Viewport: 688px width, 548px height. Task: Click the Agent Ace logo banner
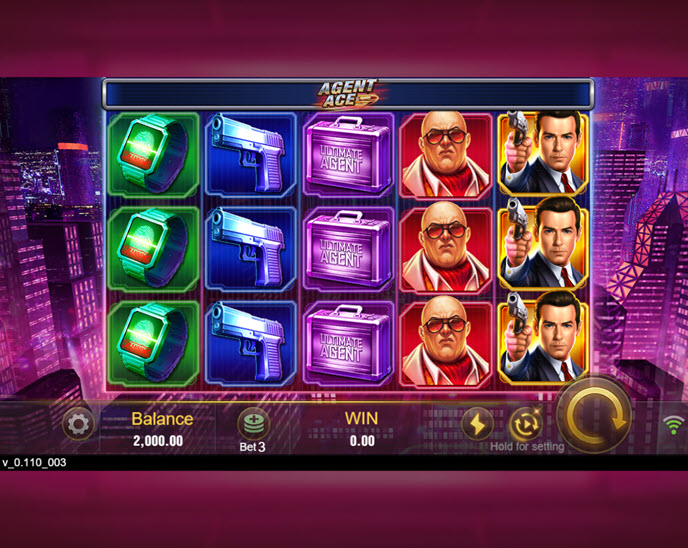(348, 93)
